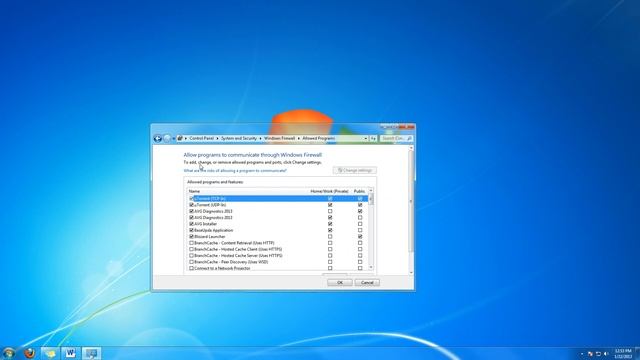Open the address bar history dropdown arrow

point(366,138)
